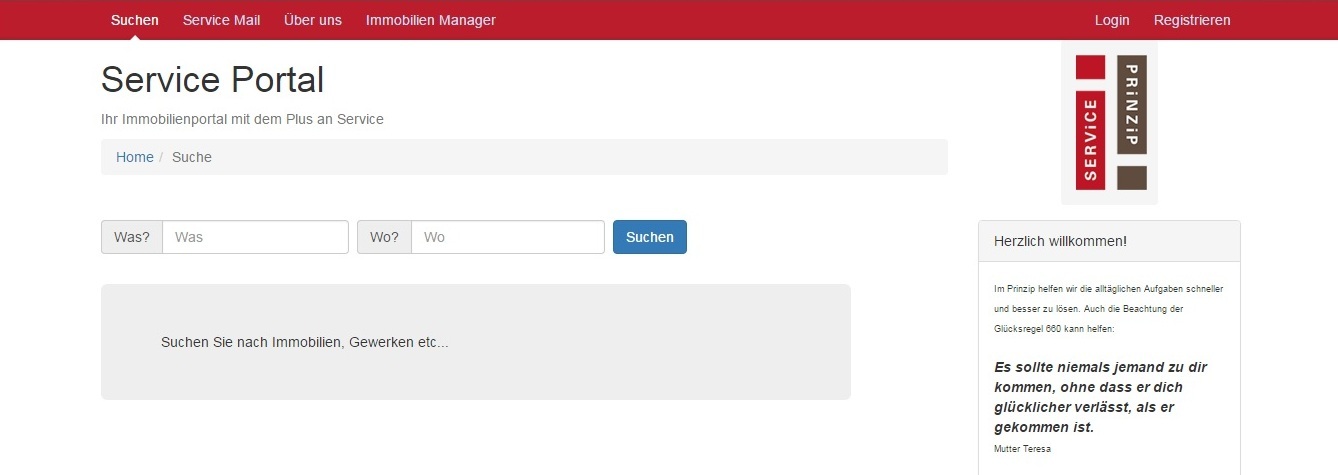Viewport: 1338px width, 475px height.
Task: Click the Was search input field
Action: (x=255, y=237)
